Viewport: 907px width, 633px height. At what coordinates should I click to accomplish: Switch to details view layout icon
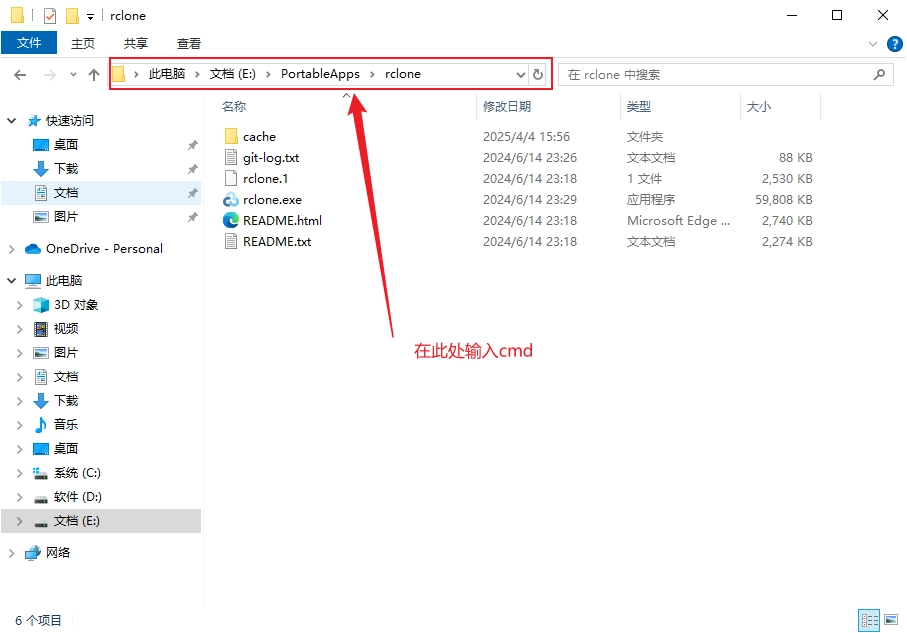click(x=869, y=620)
